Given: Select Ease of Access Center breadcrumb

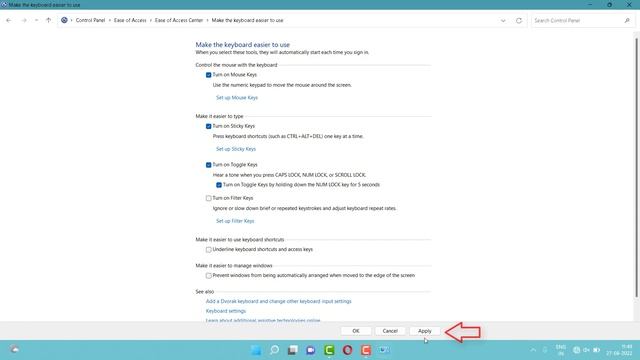Looking at the screenshot, I should click(179, 20).
